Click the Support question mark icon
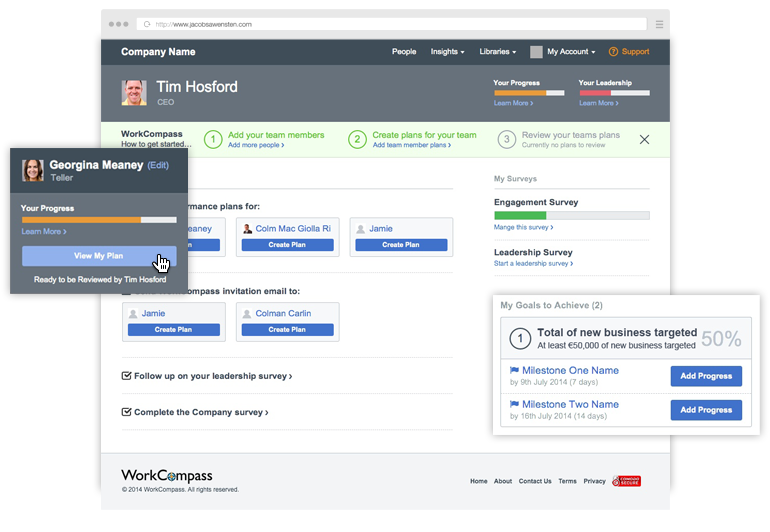This screenshot has width=770, height=532. [613, 52]
